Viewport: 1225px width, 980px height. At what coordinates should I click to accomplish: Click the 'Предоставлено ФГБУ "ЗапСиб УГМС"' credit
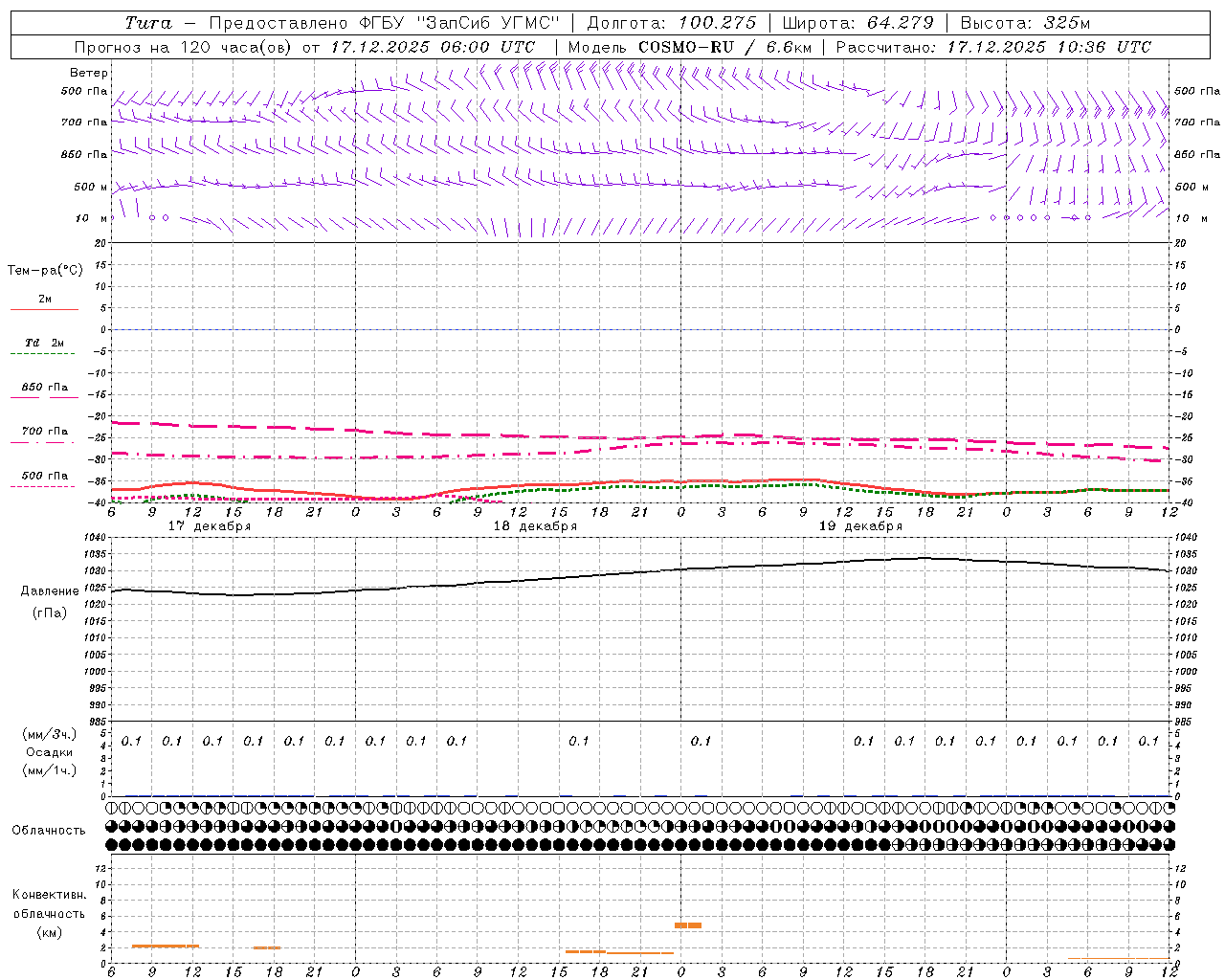(384, 23)
